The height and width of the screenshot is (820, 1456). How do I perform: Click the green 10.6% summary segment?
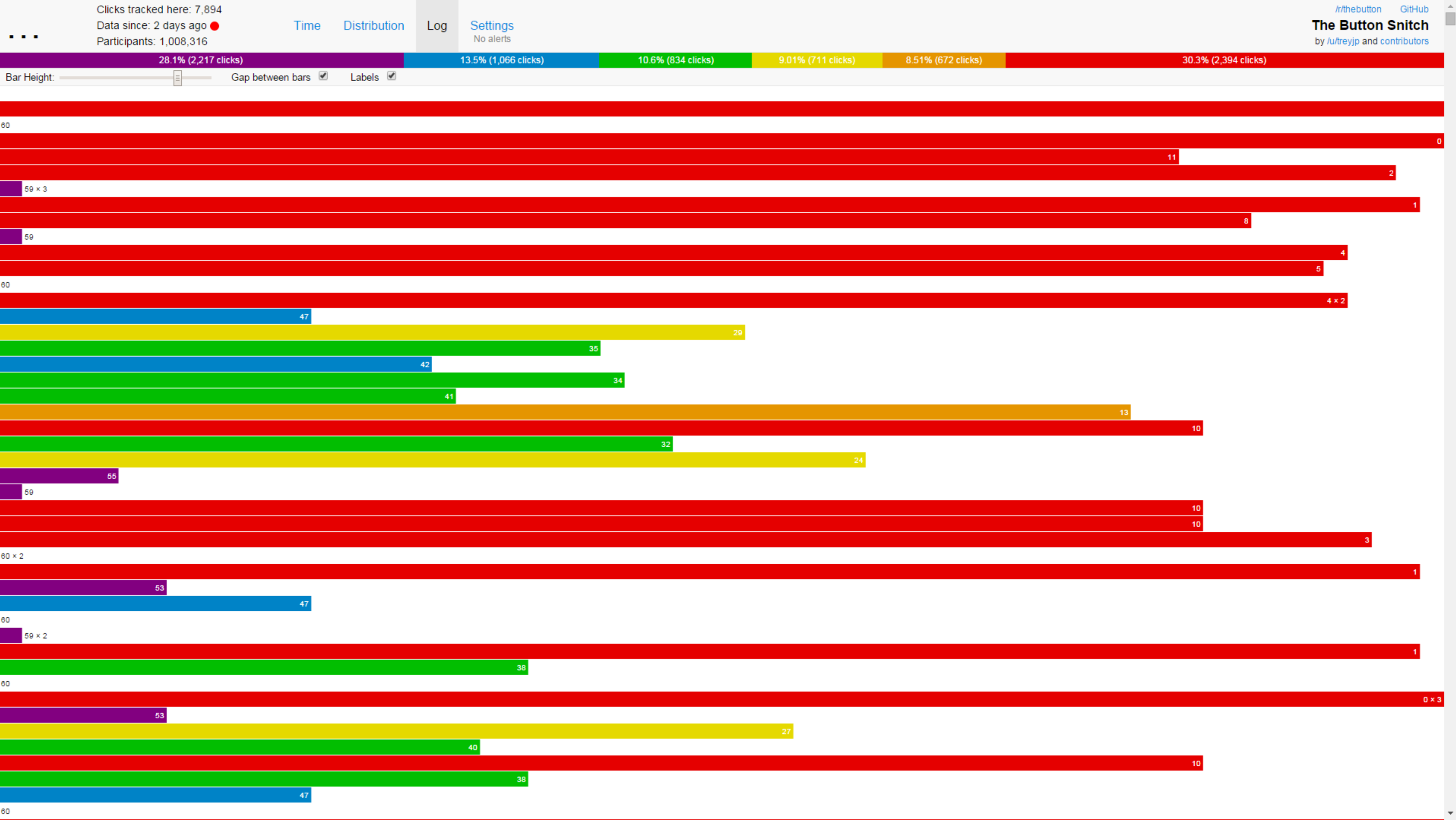click(675, 60)
